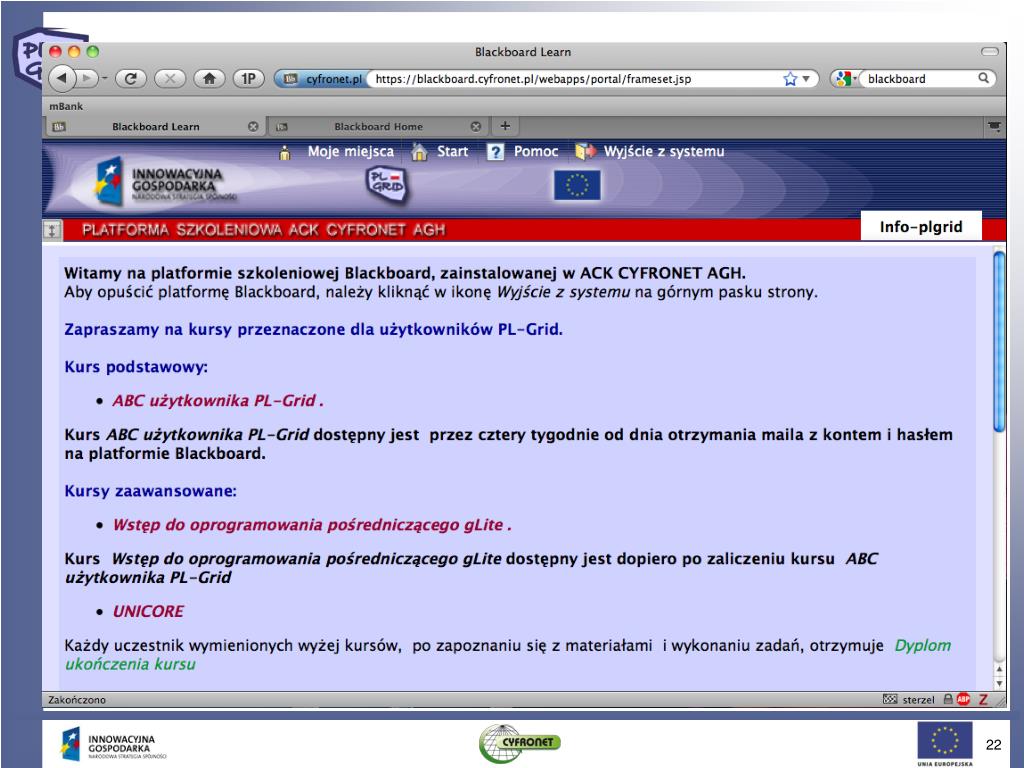Reload the page with the refresh button
Image resolution: width=1024 pixels, height=768 pixels.
point(131,79)
